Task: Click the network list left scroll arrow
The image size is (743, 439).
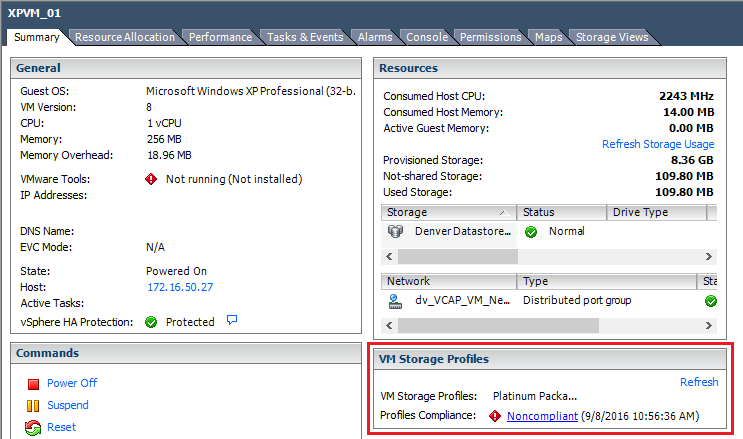Action: [x=390, y=325]
